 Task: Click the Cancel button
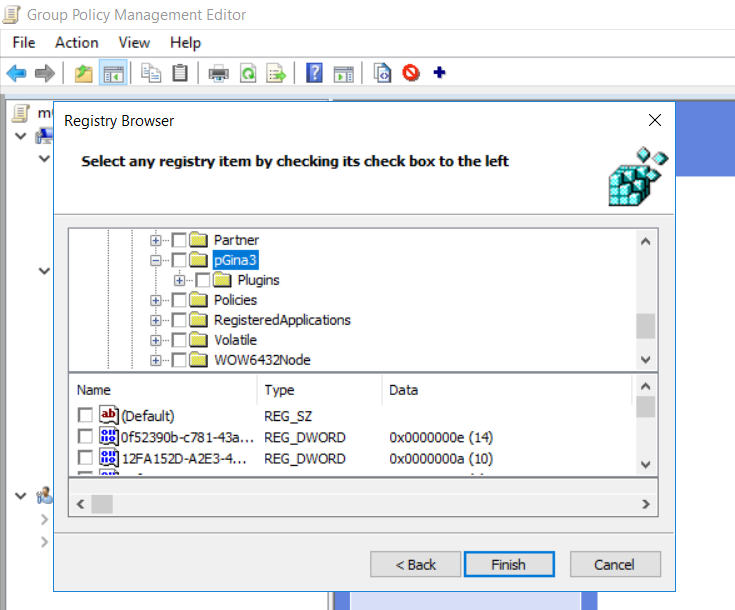tap(615, 564)
